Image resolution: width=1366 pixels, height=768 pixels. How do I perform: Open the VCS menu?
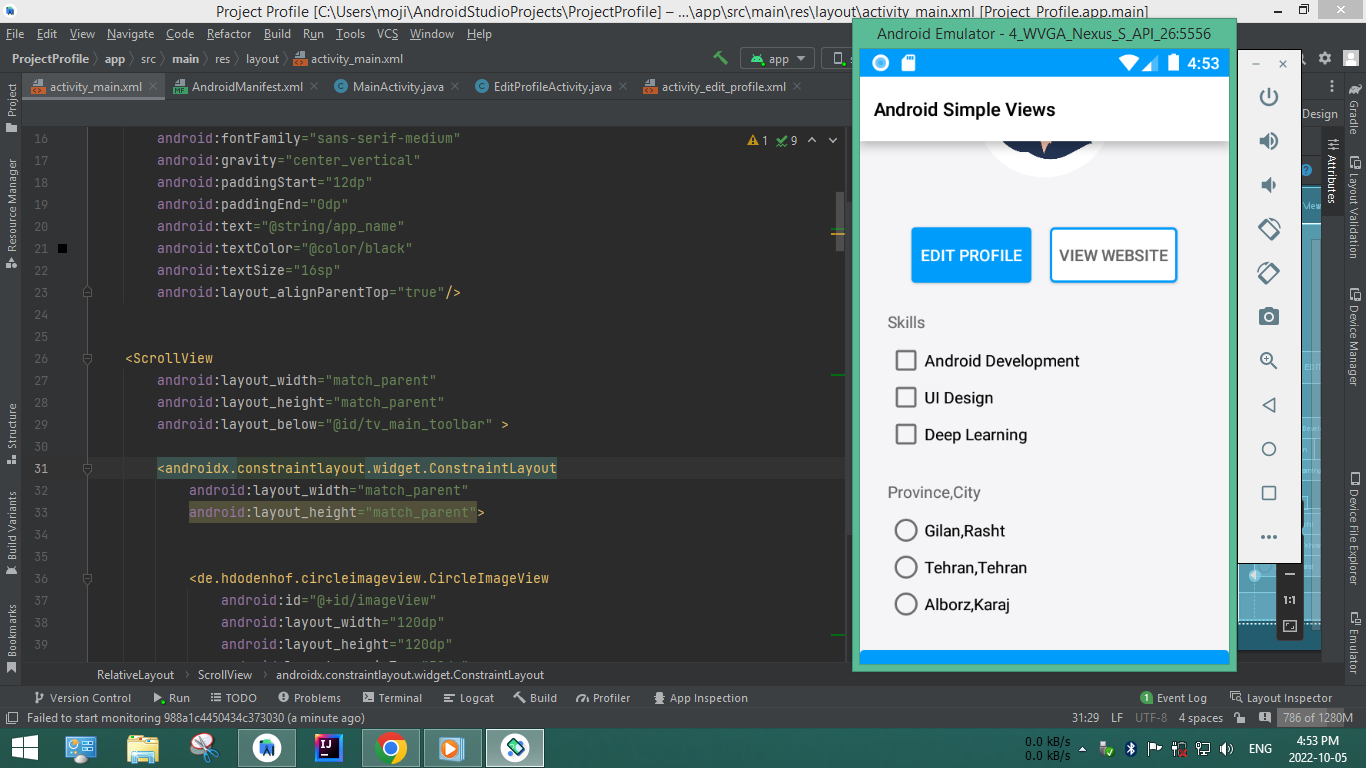coord(387,34)
